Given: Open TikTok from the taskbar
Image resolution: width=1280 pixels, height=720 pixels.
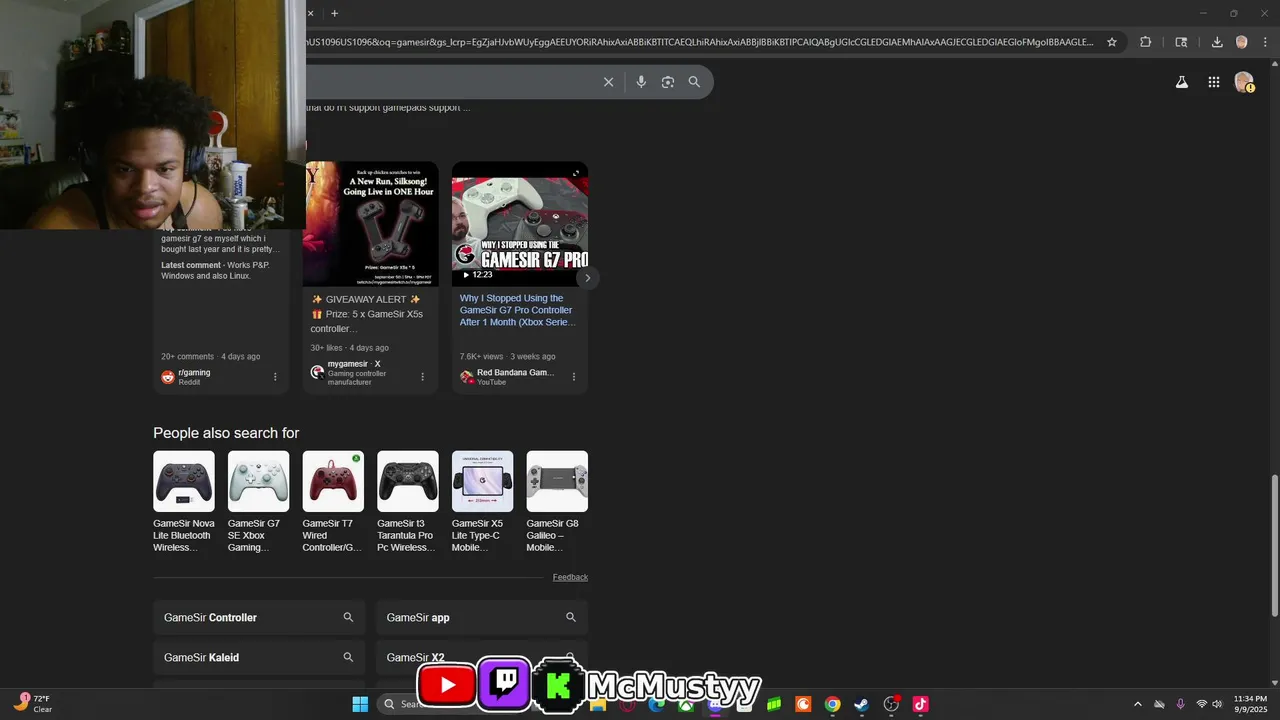Looking at the screenshot, I should coord(920,704).
